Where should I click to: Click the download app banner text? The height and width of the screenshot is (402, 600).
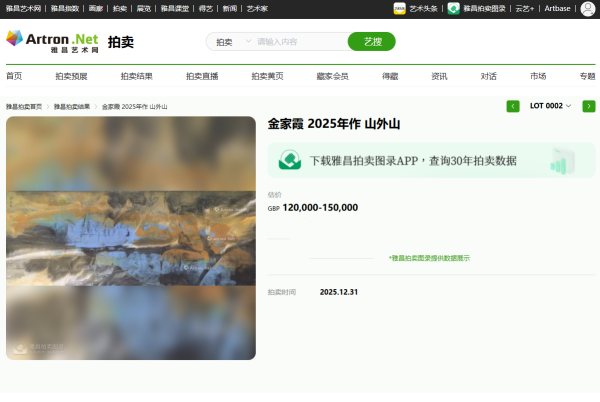413,161
